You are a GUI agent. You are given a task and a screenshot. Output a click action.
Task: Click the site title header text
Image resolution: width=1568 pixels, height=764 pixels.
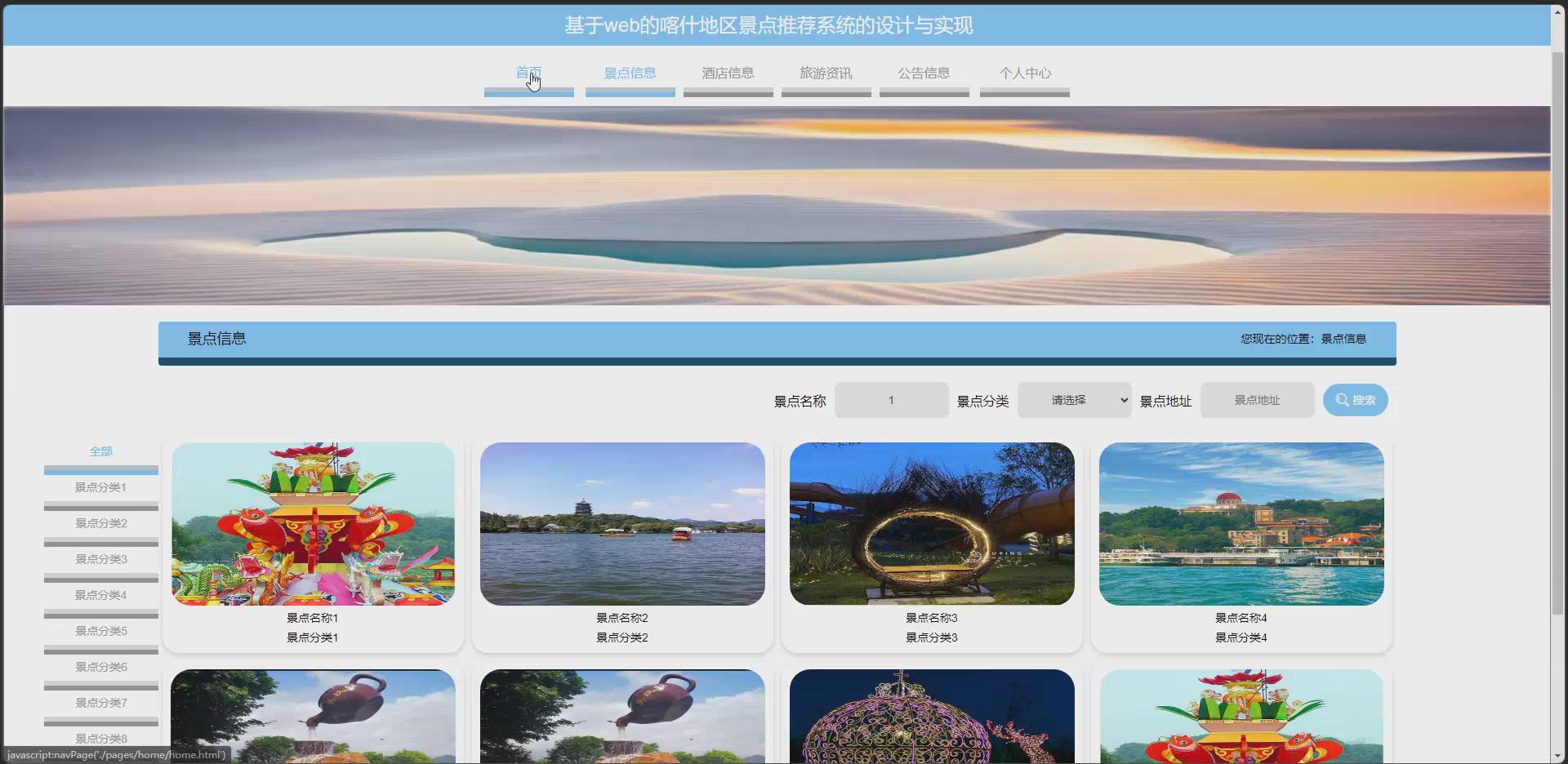point(768,26)
